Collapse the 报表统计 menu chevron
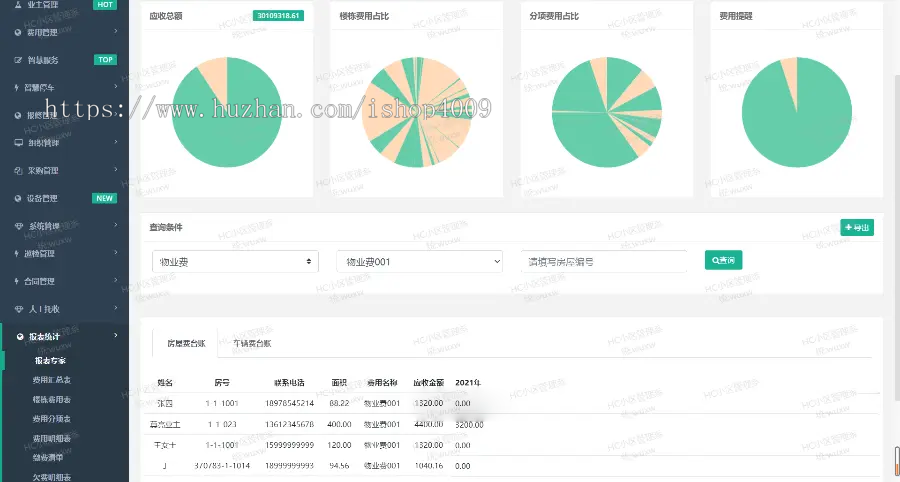Image resolution: width=900 pixels, height=482 pixels. pos(115,336)
